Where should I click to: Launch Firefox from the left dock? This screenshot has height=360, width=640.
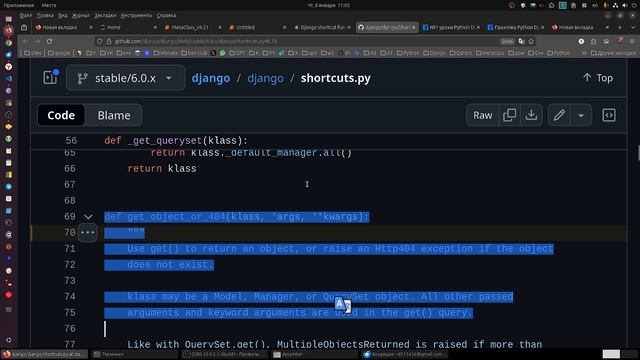(9, 30)
